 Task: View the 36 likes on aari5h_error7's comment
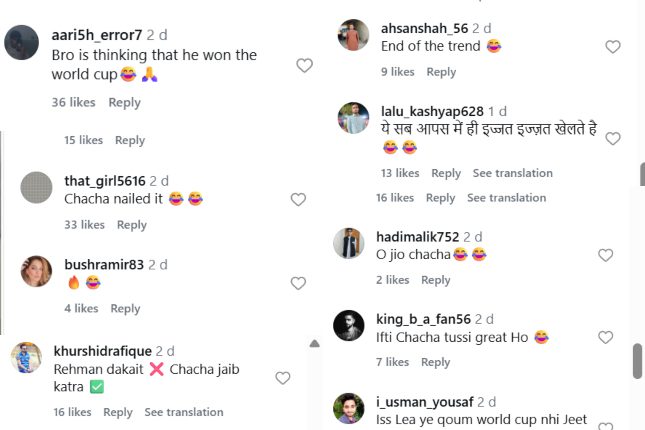click(x=73, y=102)
